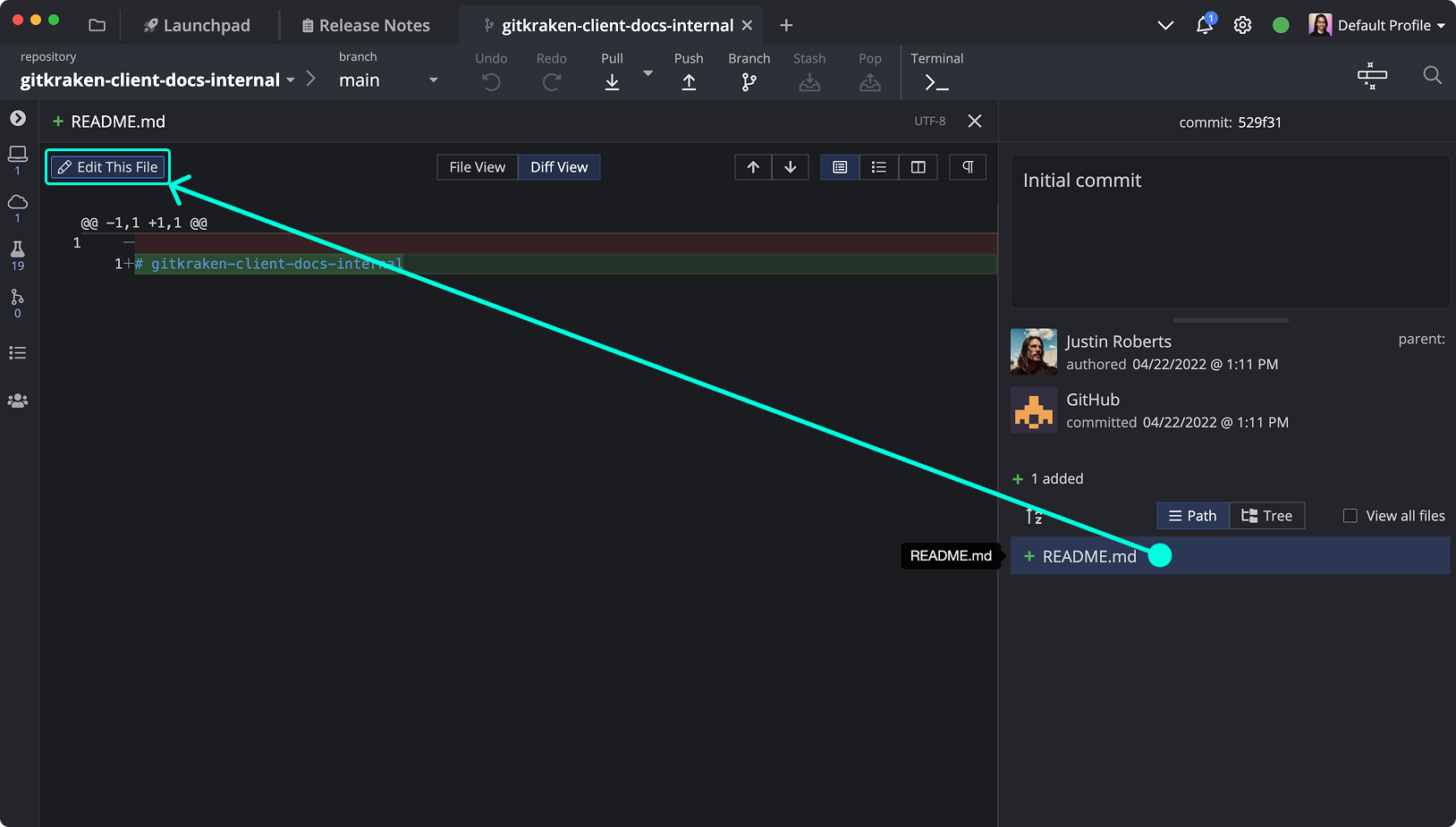Enable View all files checkbox

click(1350, 516)
